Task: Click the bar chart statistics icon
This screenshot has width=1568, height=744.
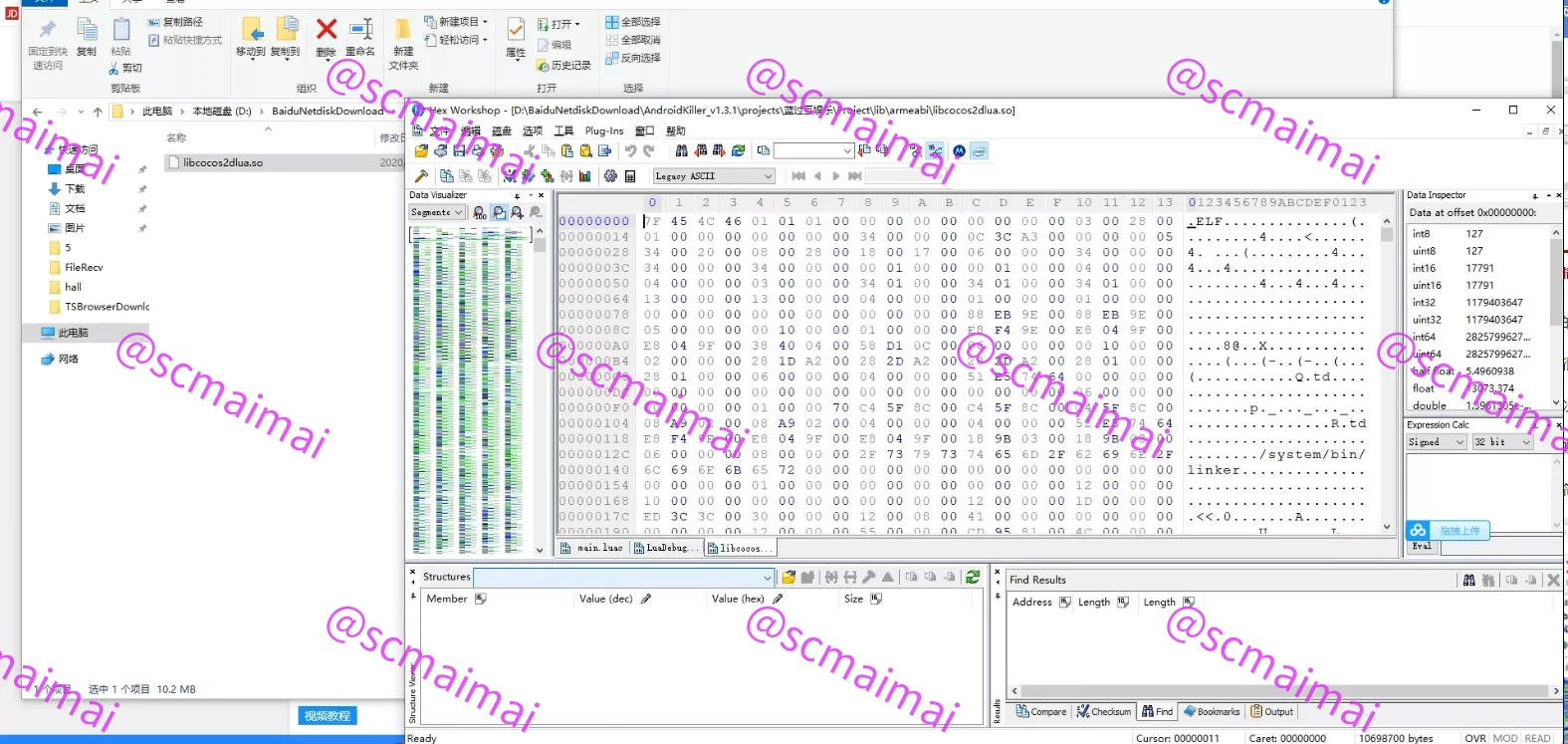Action: (584, 176)
